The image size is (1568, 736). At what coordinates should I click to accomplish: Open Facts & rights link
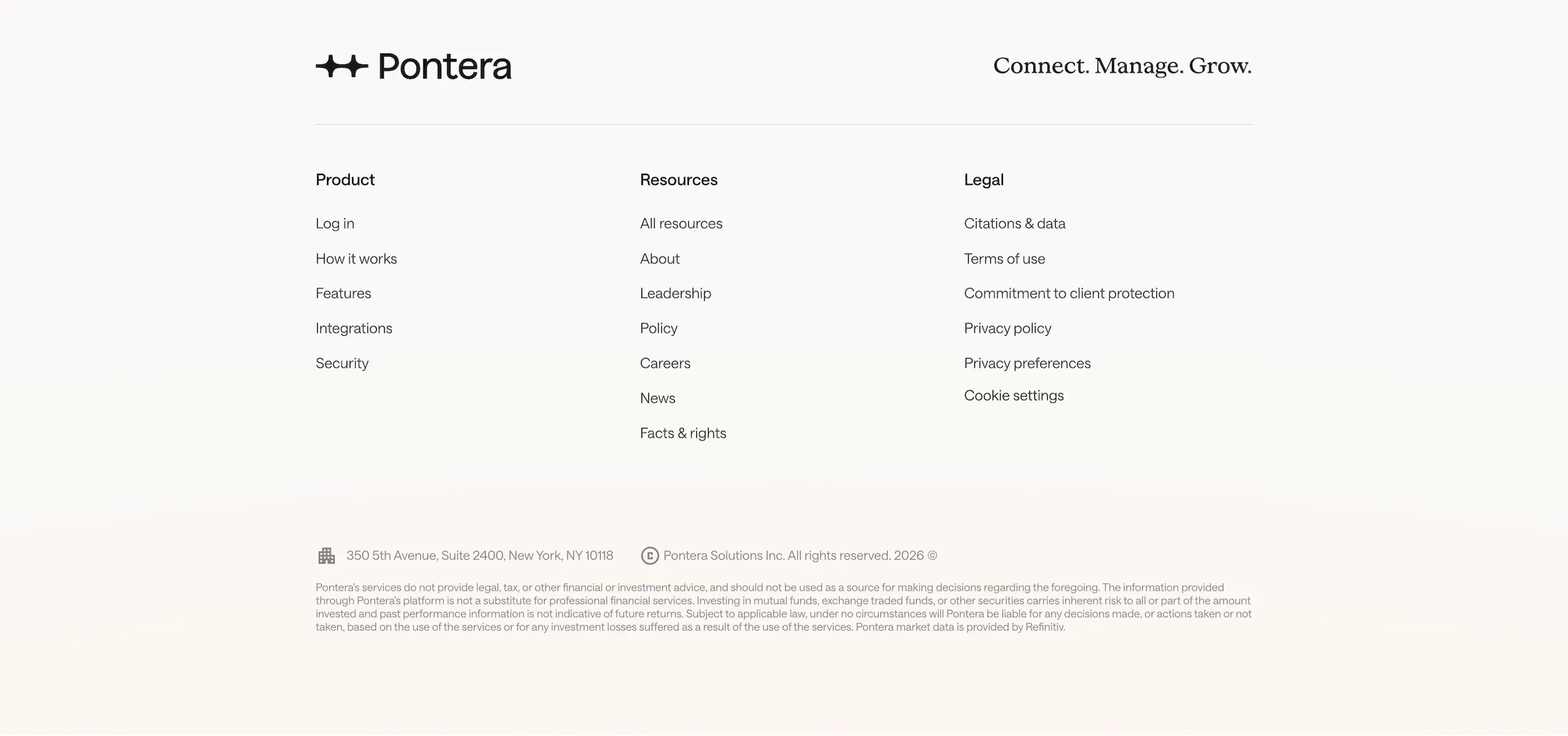point(683,433)
